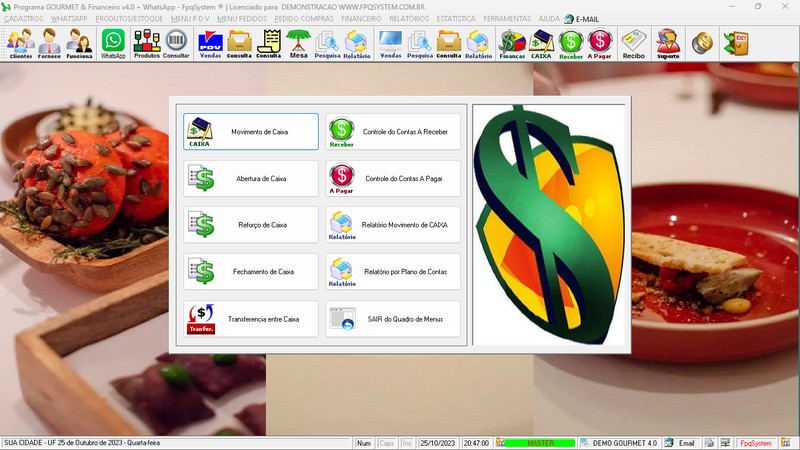Click the Abertura de Caixa button
Screen dimensions: 800x450
coord(251,179)
